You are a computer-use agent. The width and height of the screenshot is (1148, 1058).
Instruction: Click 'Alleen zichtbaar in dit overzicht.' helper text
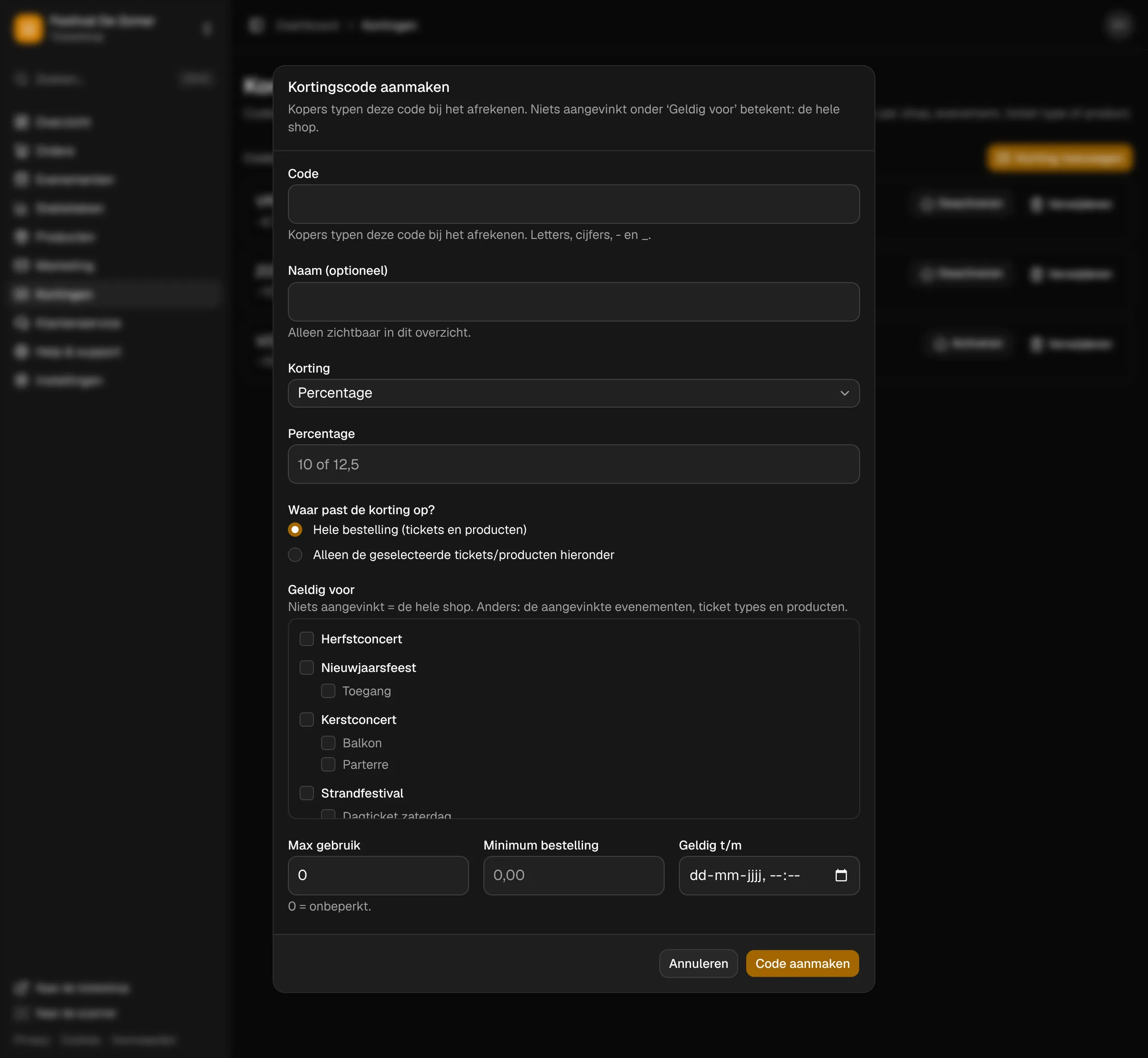click(x=379, y=333)
